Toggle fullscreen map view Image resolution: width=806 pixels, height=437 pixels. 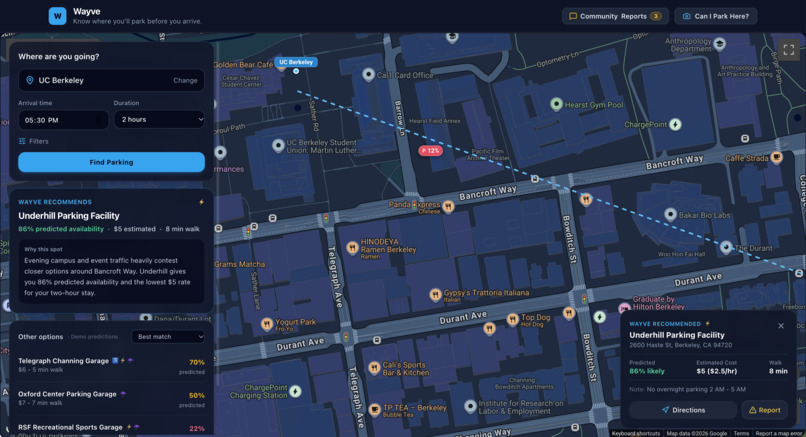[789, 49]
